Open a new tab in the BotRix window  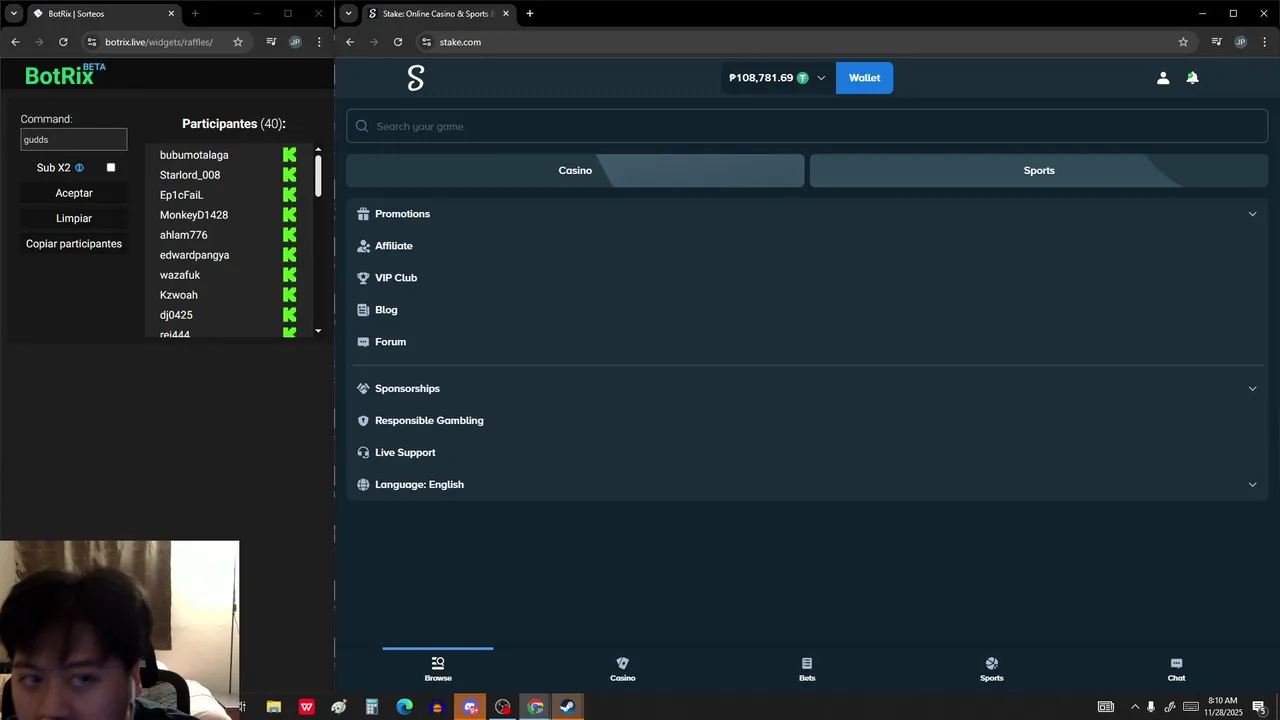(x=195, y=13)
